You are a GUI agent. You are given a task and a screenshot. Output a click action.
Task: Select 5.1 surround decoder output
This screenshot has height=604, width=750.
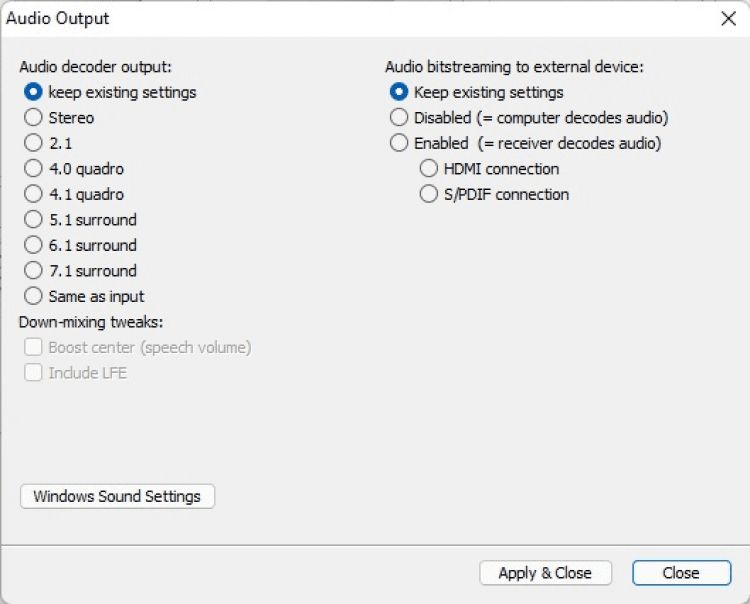pos(33,220)
